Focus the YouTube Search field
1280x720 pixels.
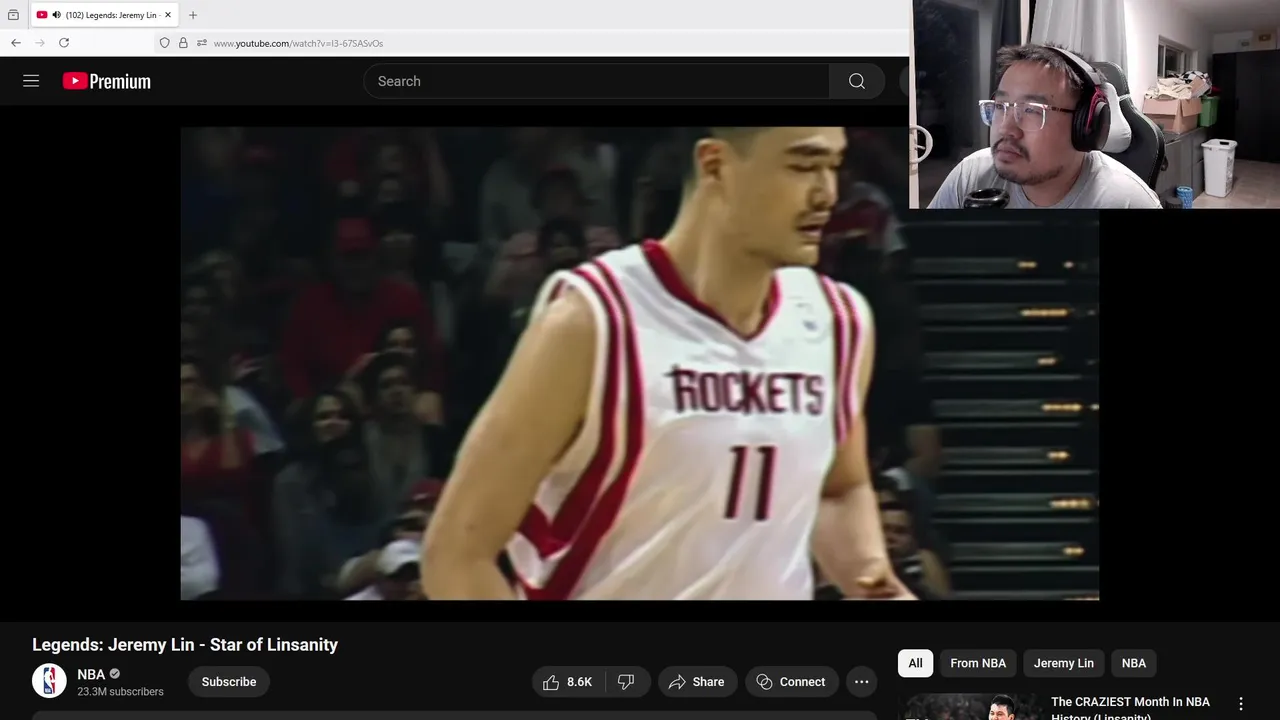pyautogui.click(x=596, y=81)
